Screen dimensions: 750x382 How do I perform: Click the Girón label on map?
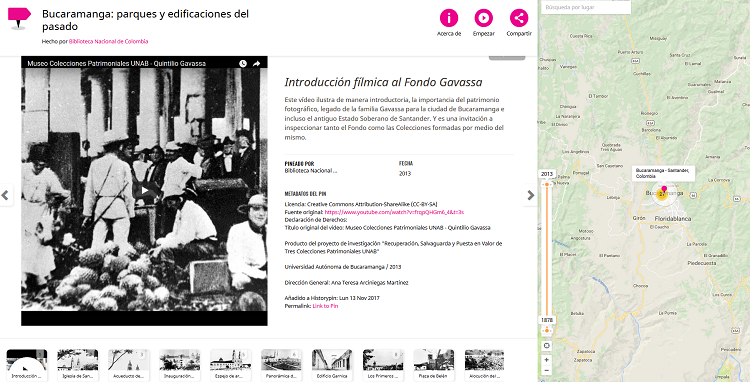[639, 218]
